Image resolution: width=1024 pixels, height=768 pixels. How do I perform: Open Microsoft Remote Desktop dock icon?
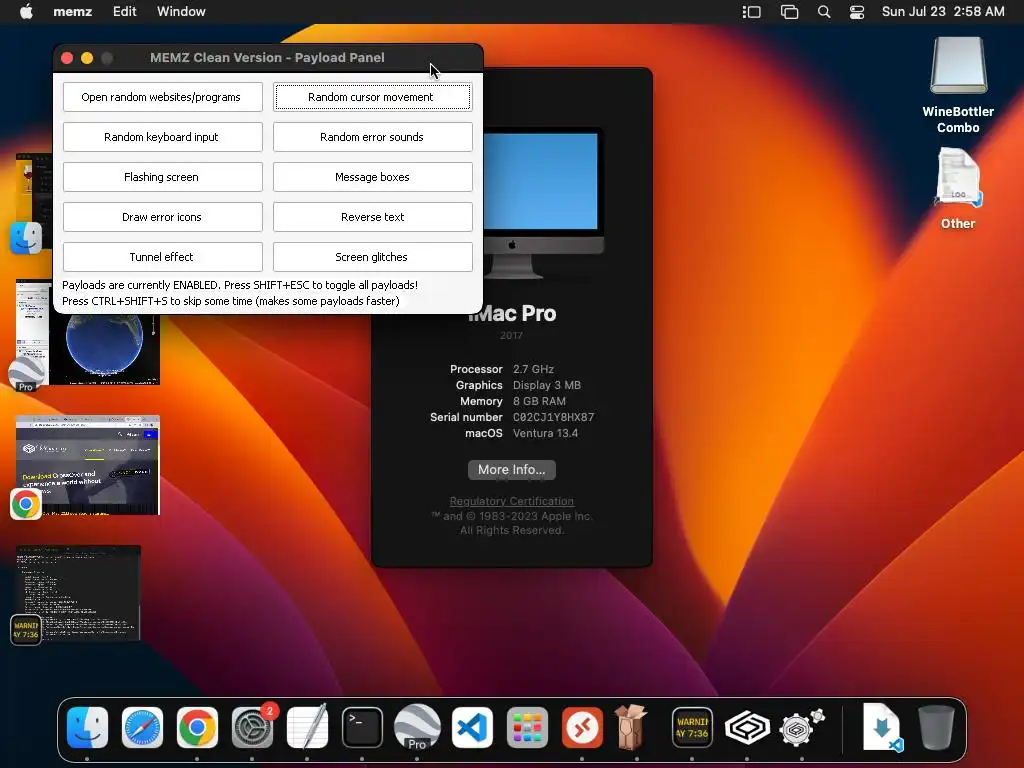point(582,727)
